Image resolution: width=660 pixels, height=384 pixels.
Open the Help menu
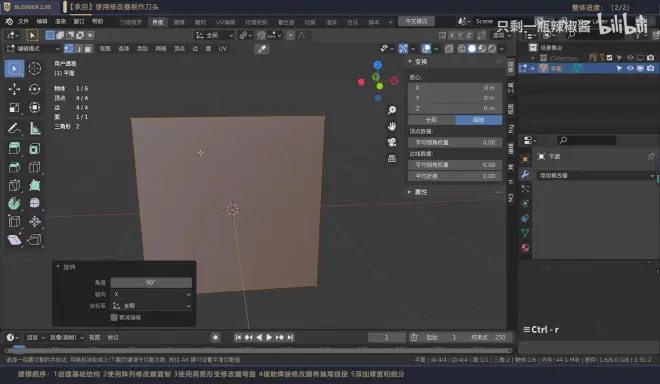click(98, 21)
